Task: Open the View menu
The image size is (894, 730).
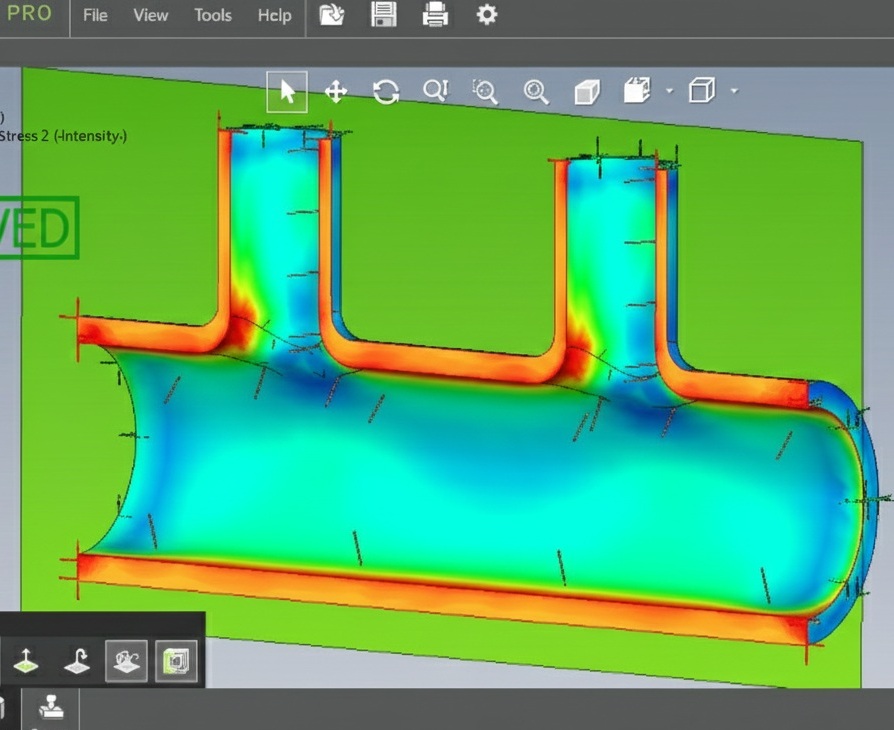Action: point(151,15)
